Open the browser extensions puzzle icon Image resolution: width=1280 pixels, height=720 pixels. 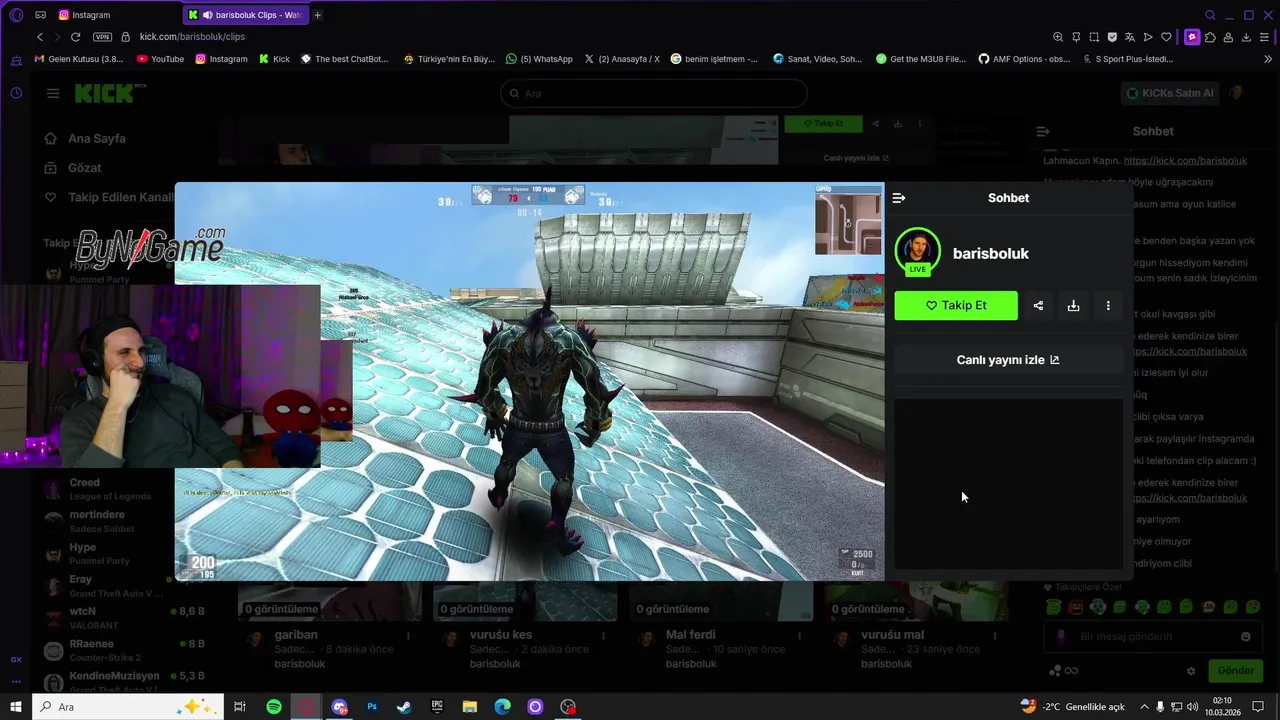1210,37
